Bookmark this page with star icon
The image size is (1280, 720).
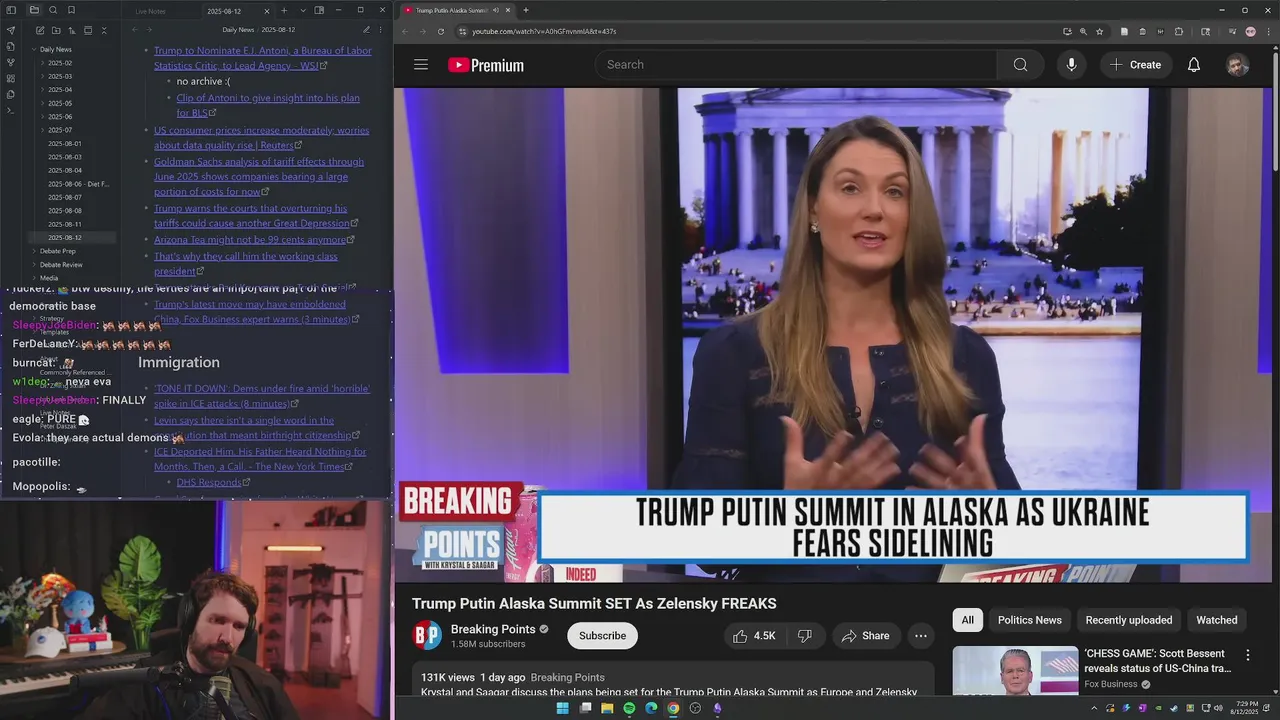pos(1099,31)
